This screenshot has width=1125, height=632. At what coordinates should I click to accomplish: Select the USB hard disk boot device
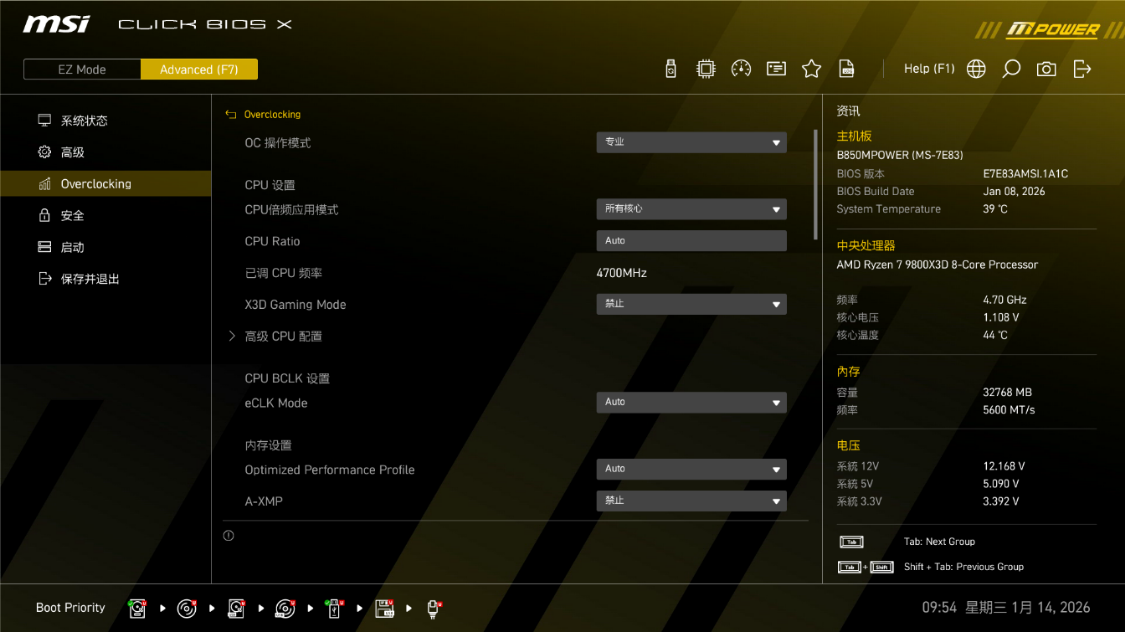236,608
